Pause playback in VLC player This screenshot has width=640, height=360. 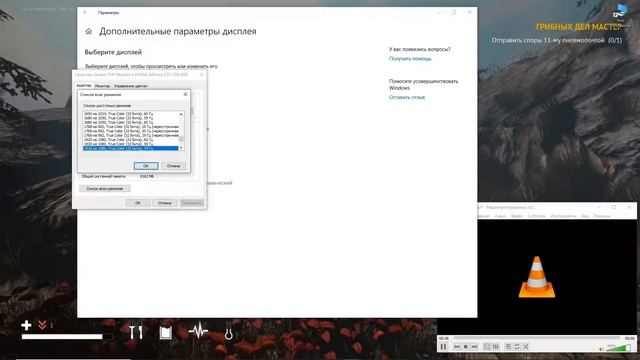(x=443, y=347)
